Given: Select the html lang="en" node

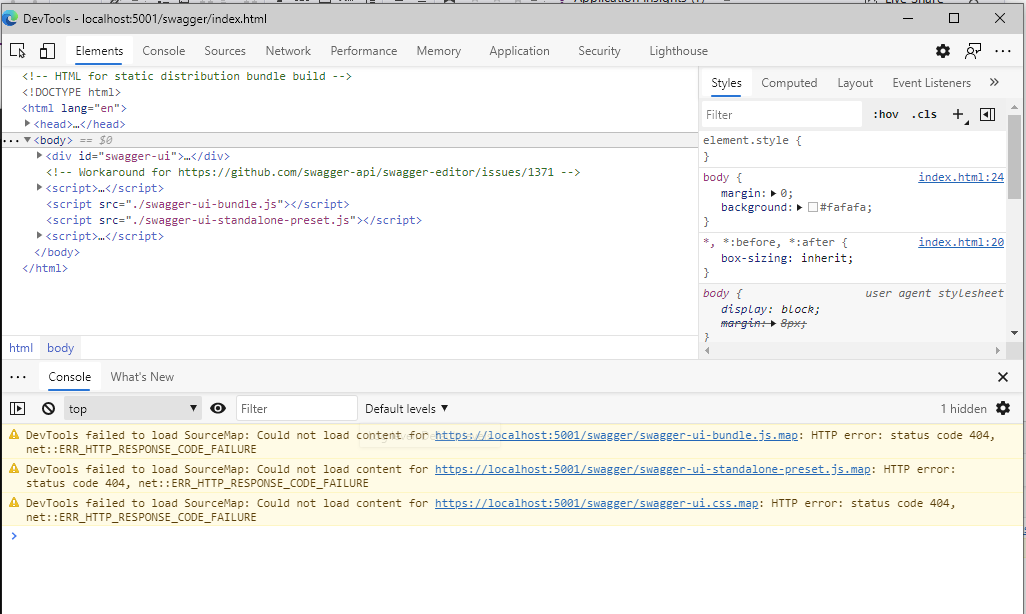Looking at the screenshot, I should click(x=74, y=108).
